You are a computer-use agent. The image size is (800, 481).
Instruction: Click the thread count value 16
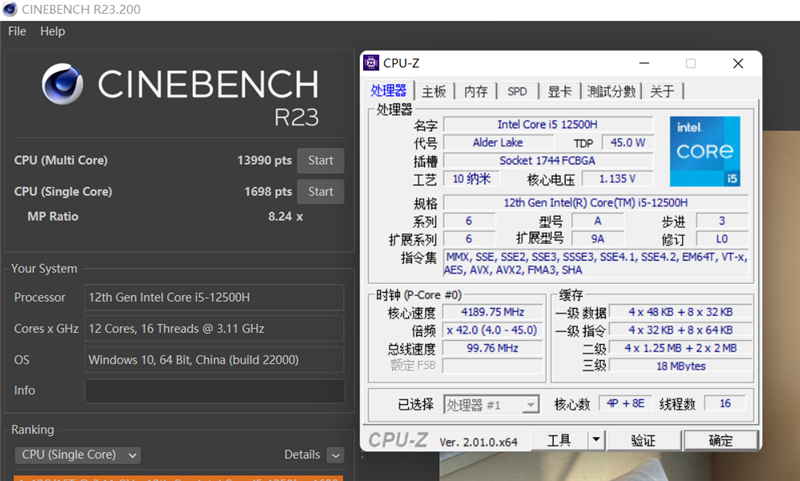(x=725, y=403)
